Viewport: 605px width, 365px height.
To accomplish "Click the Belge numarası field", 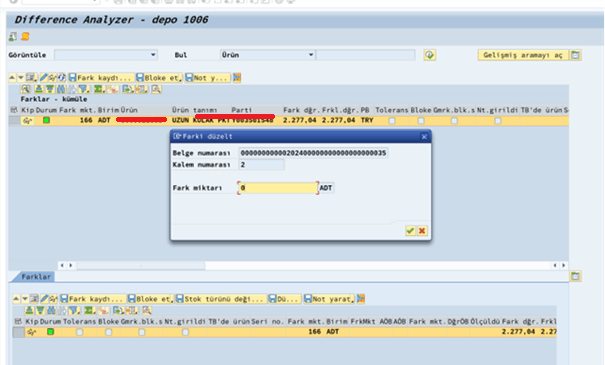I will pos(313,153).
